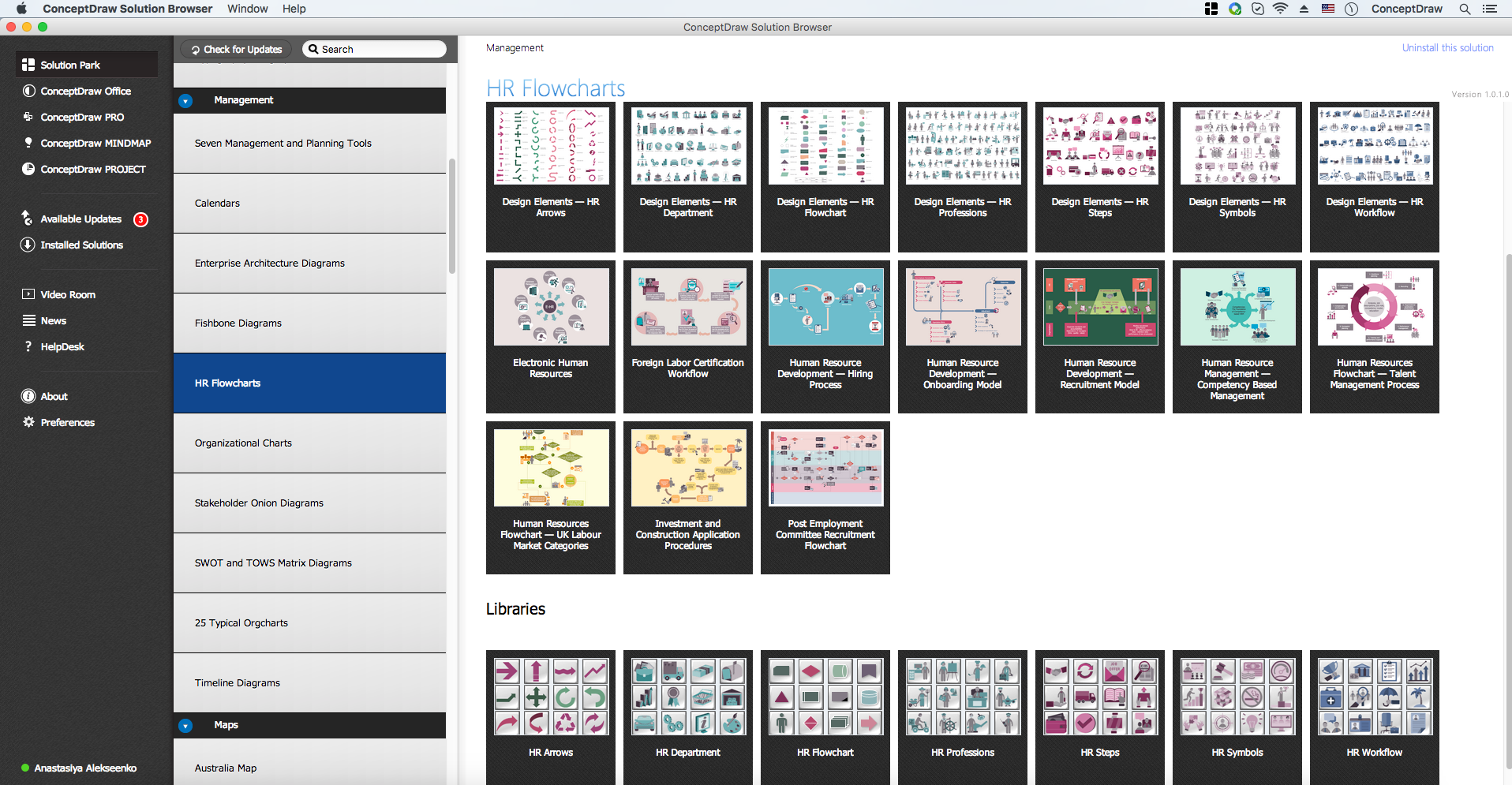This screenshot has width=1512, height=785.
Task: Select Organizational Charts solution
Action: pyautogui.click(x=309, y=443)
